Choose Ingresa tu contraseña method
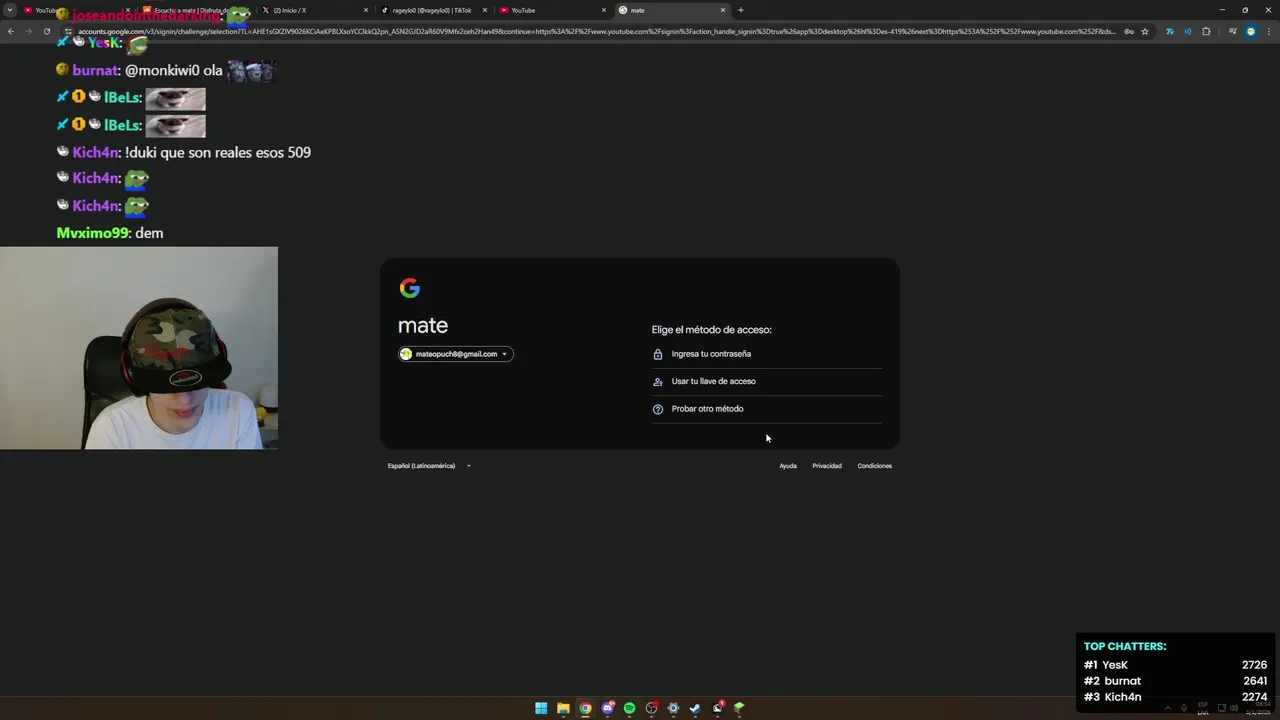Image resolution: width=1280 pixels, height=720 pixels. coord(767,354)
